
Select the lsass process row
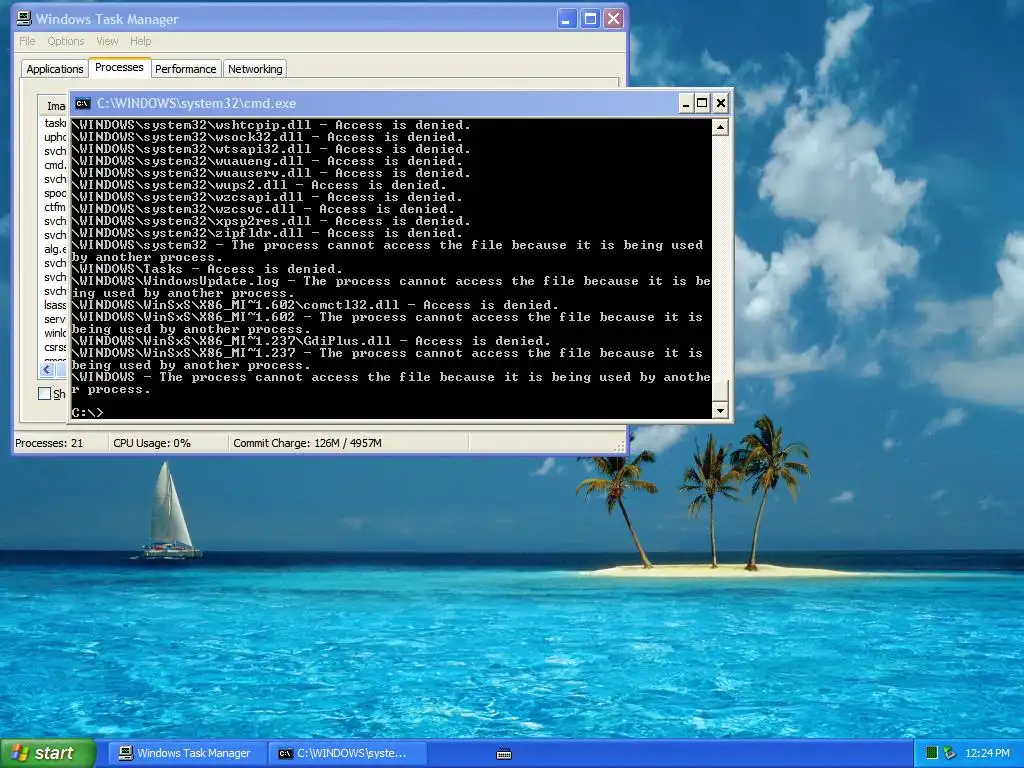(x=55, y=305)
